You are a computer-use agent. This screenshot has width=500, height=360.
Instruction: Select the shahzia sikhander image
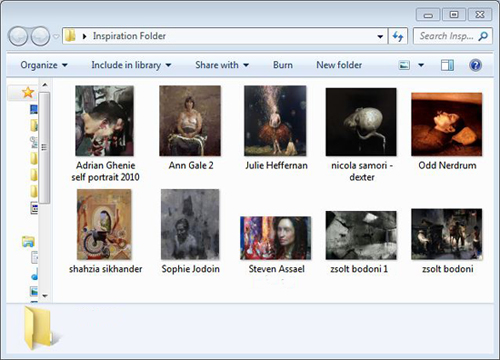[x=104, y=224]
